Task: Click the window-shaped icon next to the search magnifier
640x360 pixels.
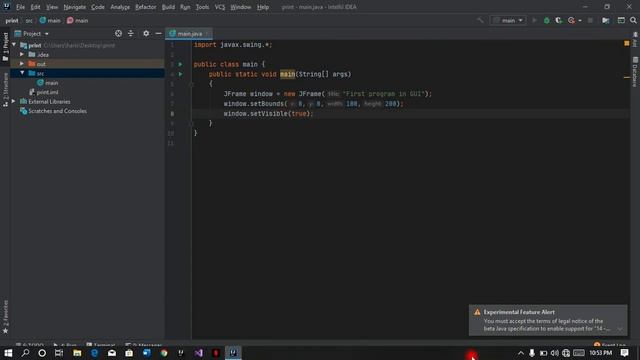Action: tap(621, 20)
